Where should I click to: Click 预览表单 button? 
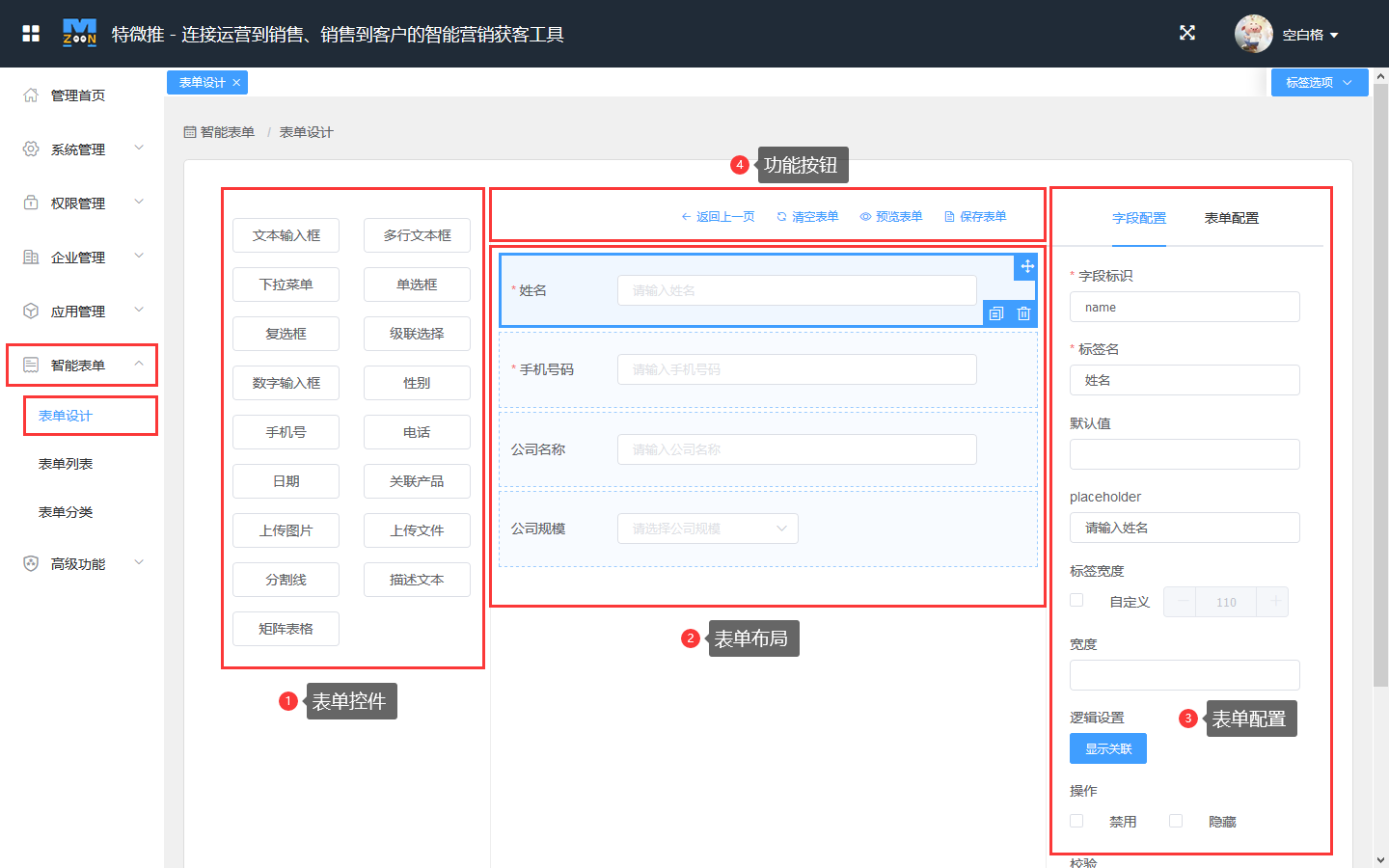click(x=891, y=217)
